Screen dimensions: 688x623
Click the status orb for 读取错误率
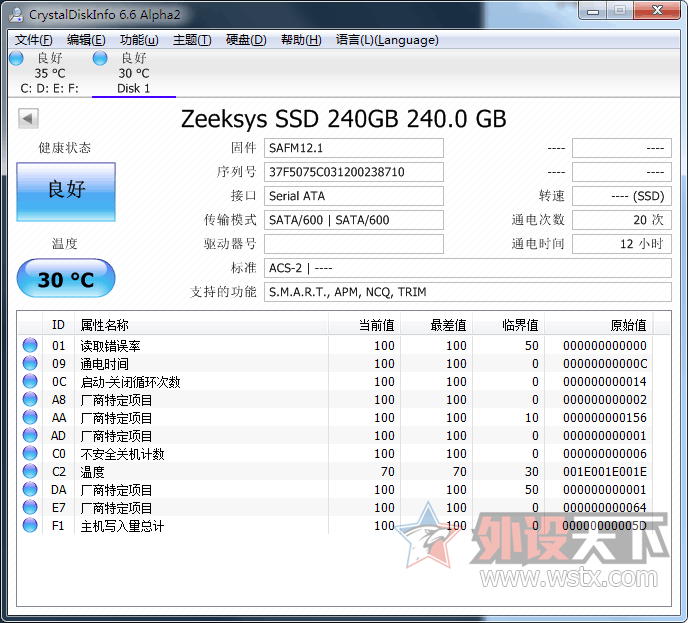pyautogui.click(x=30, y=345)
